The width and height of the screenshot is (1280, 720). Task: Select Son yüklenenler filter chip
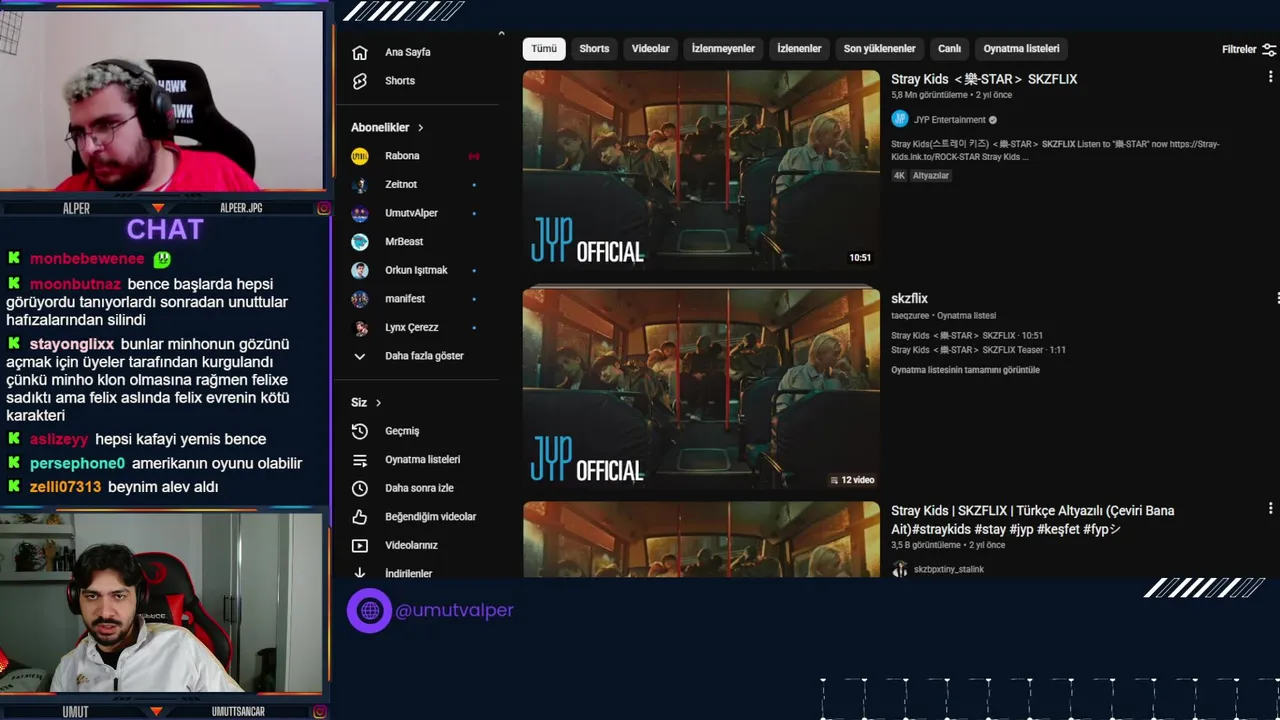tap(879, 49)
